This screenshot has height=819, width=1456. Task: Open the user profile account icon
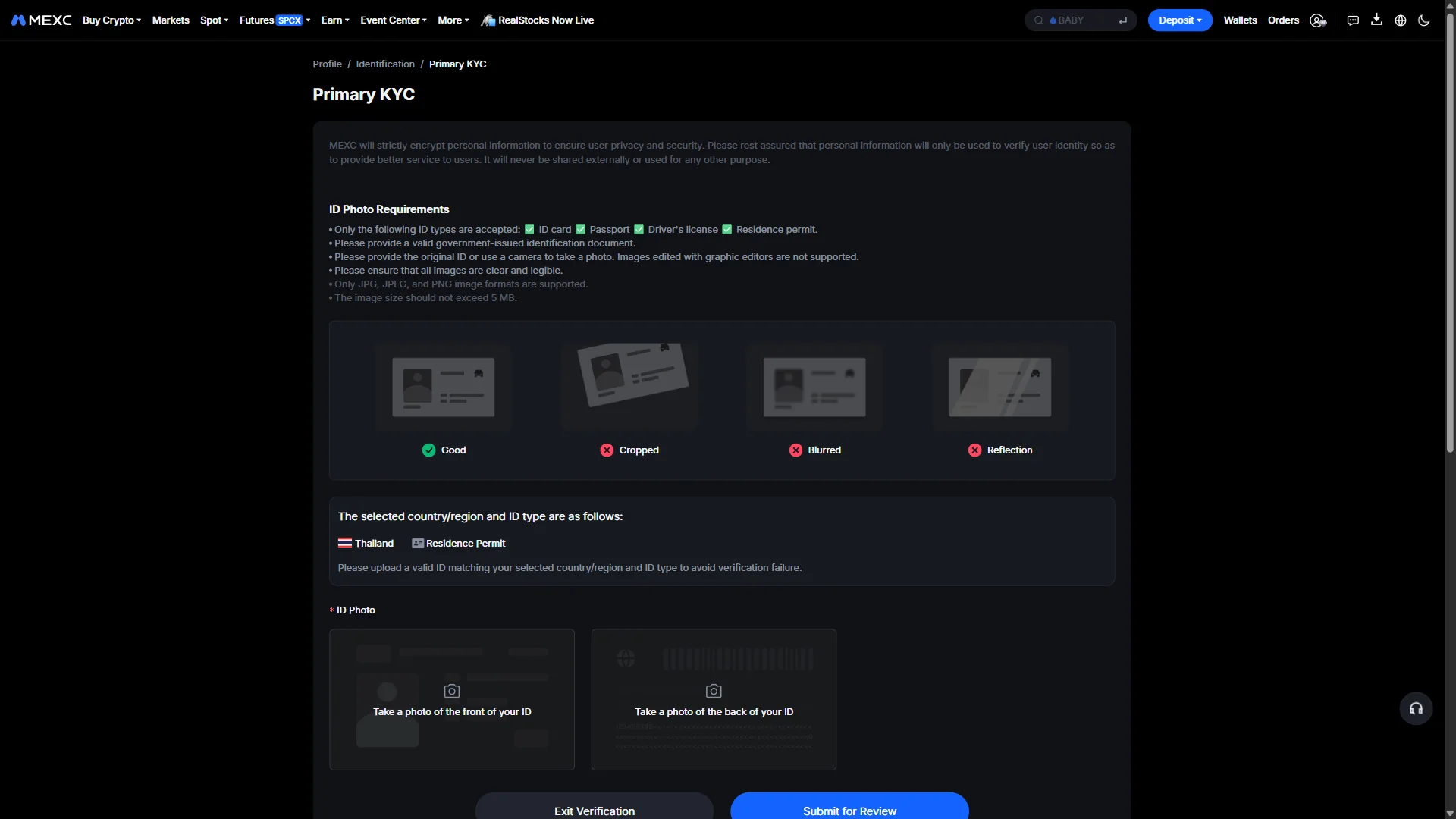coord(1318,20)
